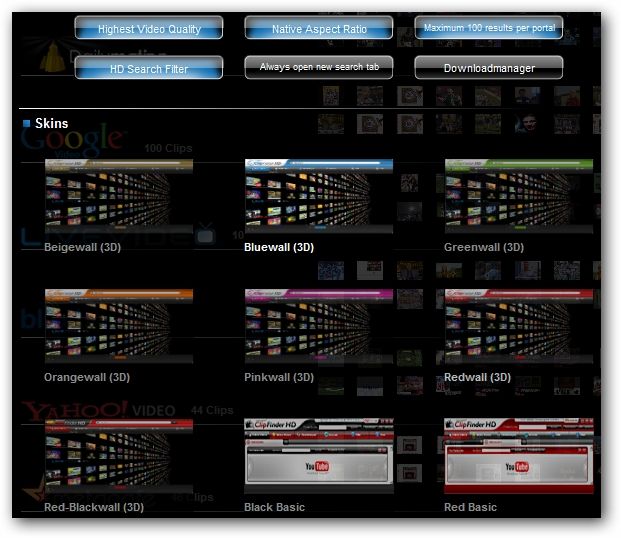621x538 pixels.
Task: Select the Bluewall (3D) skin thumbnail
Action: pos(319,196)
